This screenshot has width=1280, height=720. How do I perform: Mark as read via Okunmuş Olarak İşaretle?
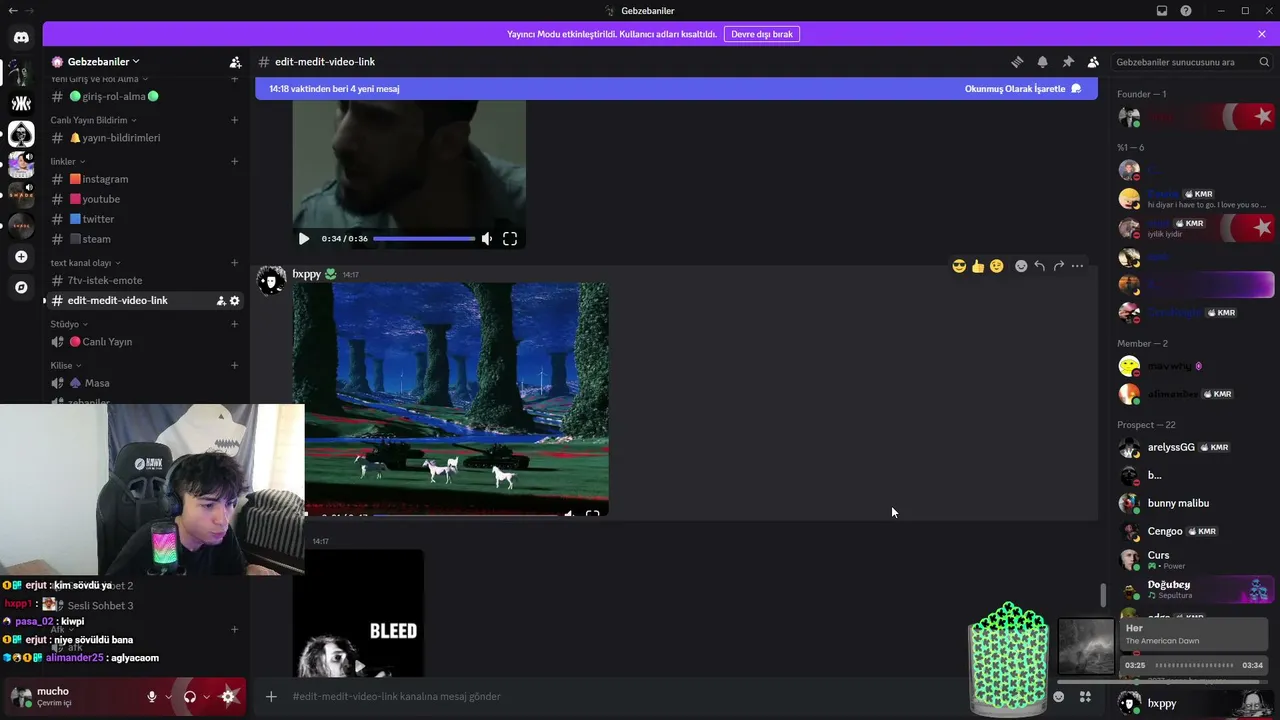point(1023,89)
